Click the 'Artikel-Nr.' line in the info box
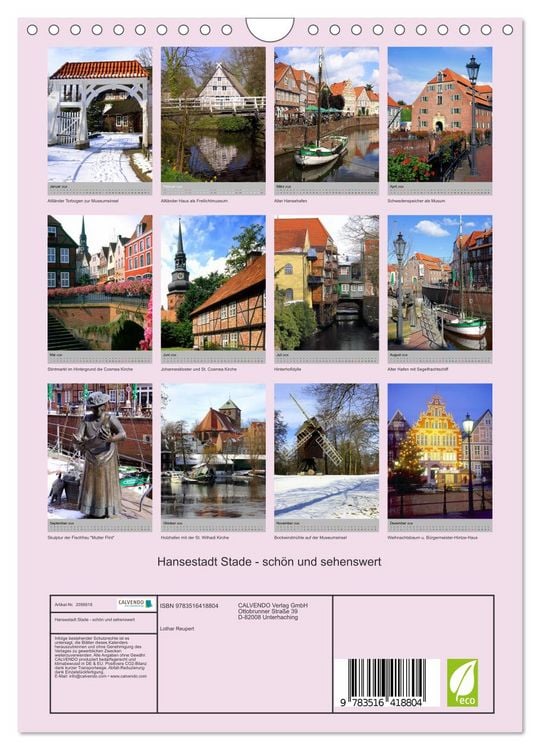The image size is (540, 750). click(x=73, y=605)
